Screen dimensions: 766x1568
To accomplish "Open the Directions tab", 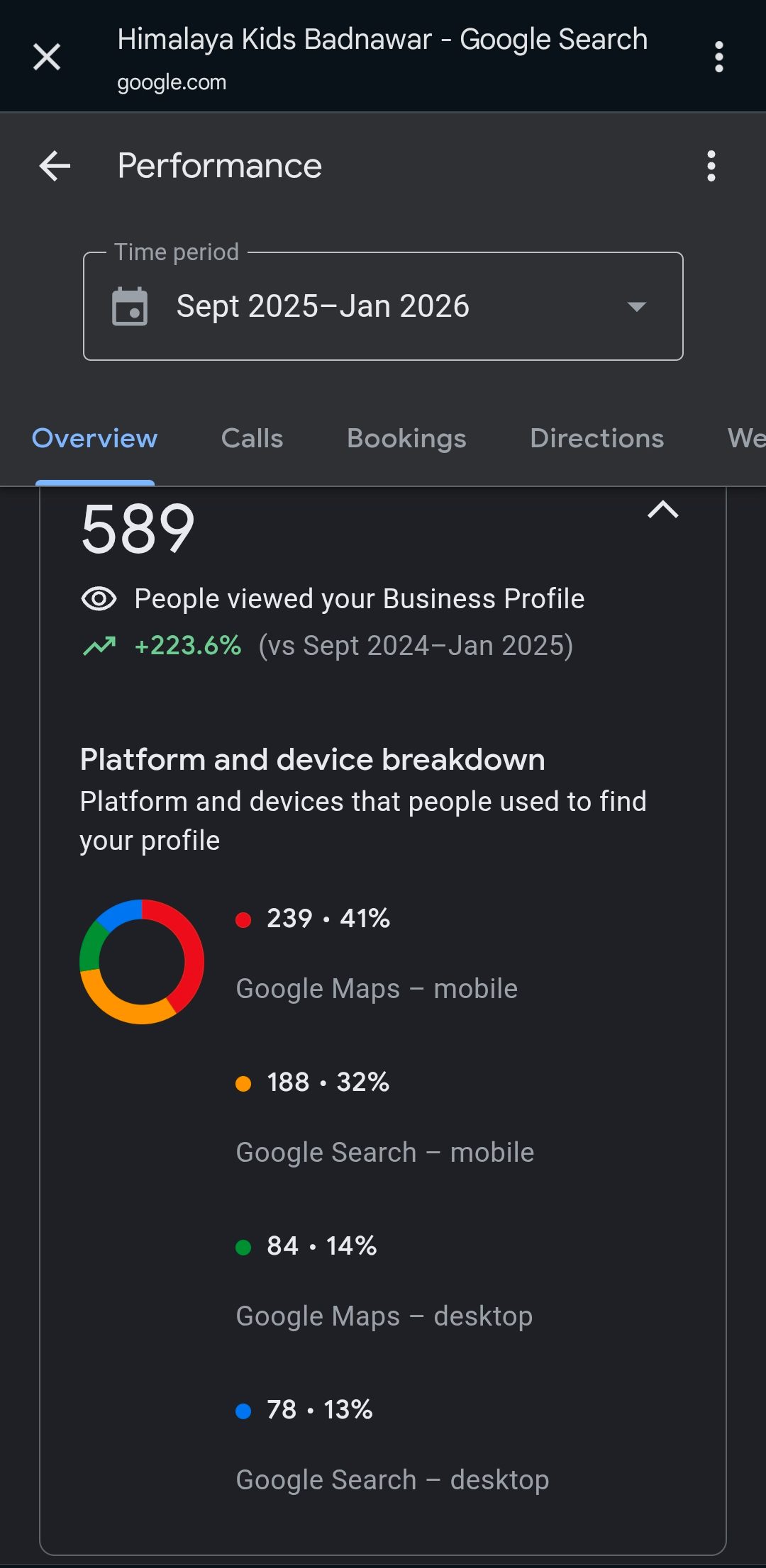I will tap(596, 439).
